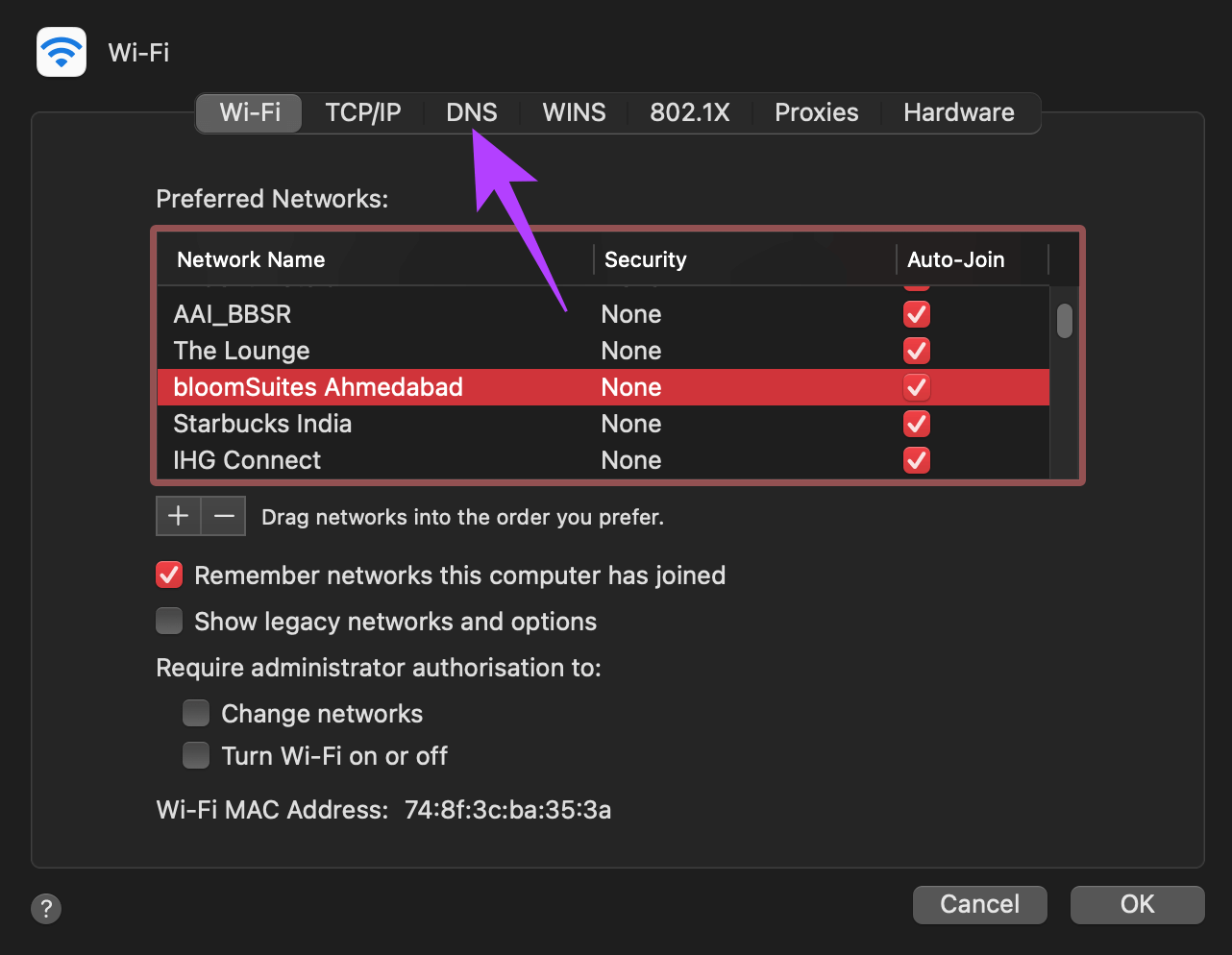
Task: Open the Hardware tab
Action: [959, 112]
